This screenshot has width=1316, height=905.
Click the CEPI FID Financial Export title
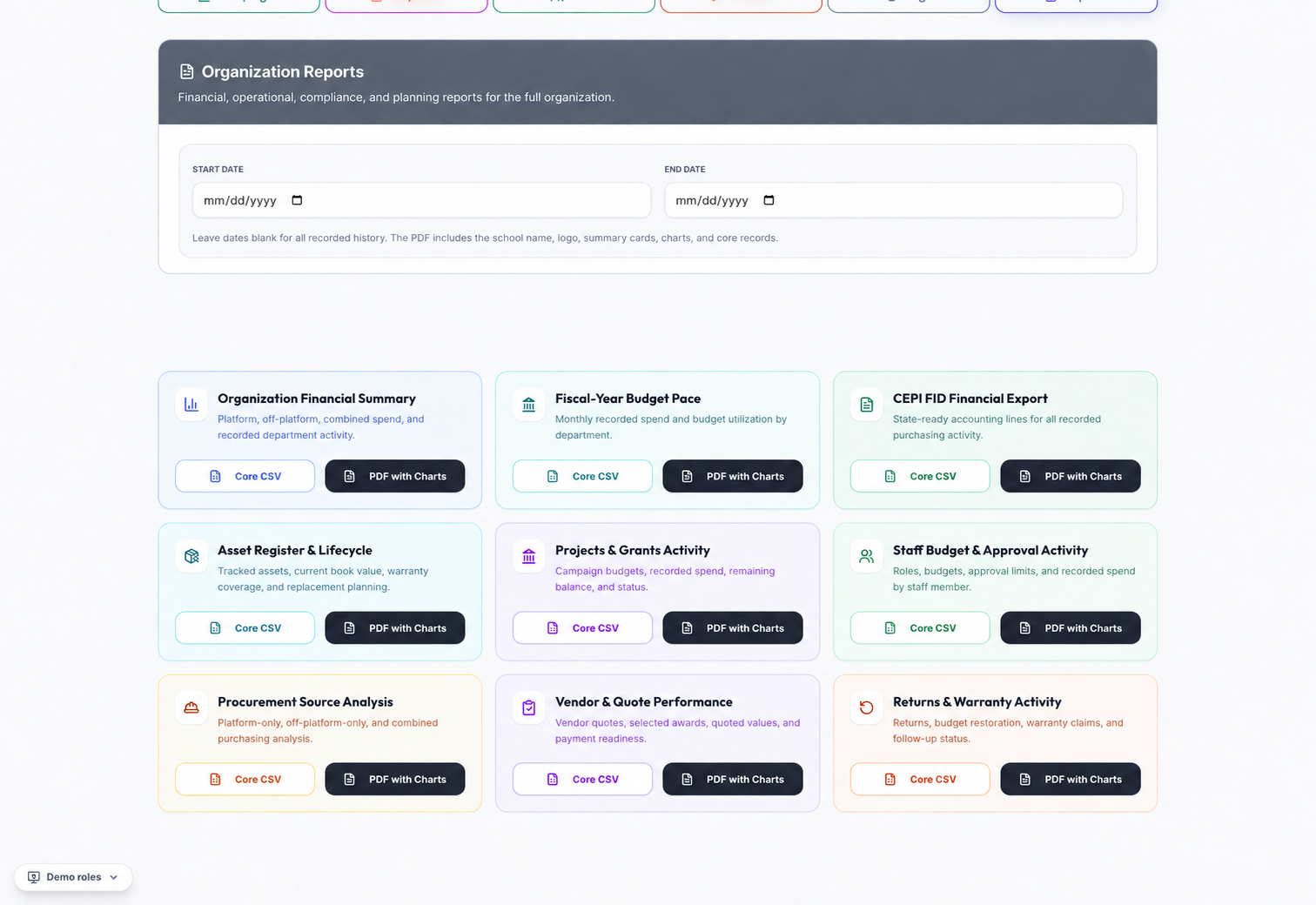[x=970, y=399]
